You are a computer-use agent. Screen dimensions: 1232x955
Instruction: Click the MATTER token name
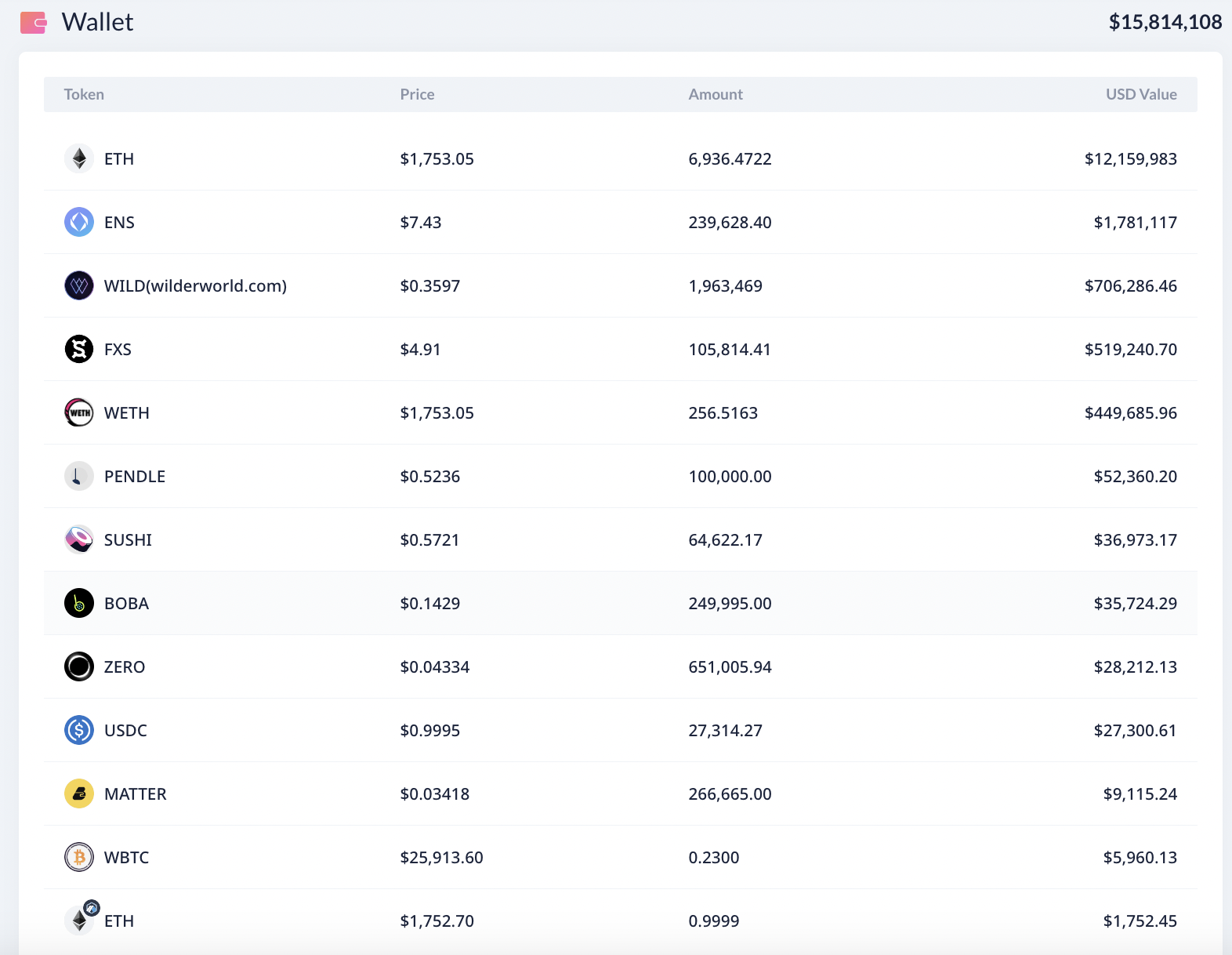[136, 794]
